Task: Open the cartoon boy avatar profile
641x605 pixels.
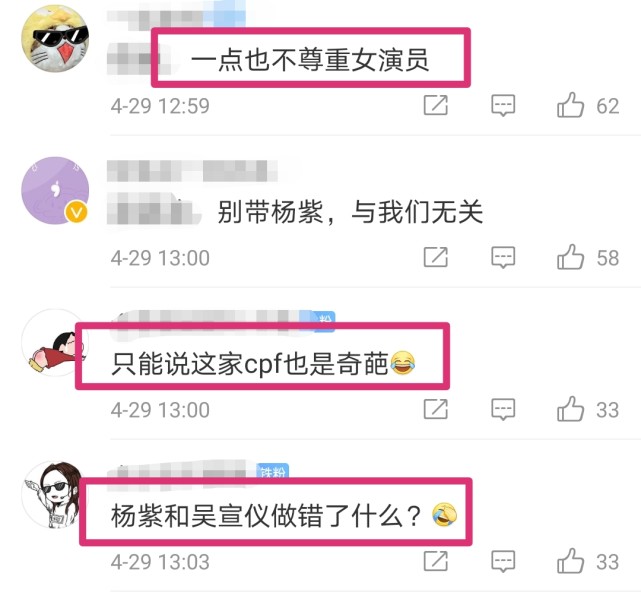Action: 51,343
